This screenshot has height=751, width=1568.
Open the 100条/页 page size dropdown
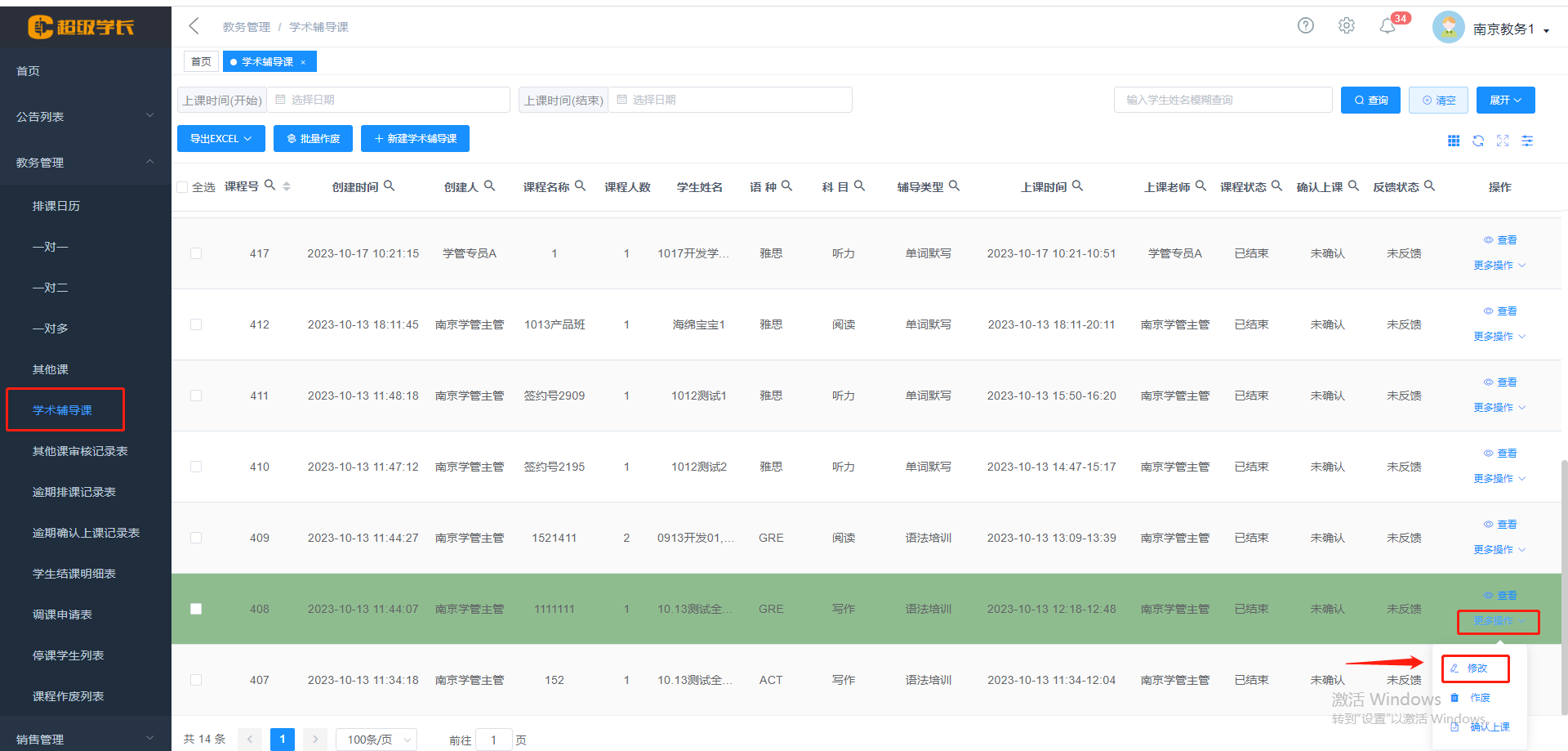376,740
